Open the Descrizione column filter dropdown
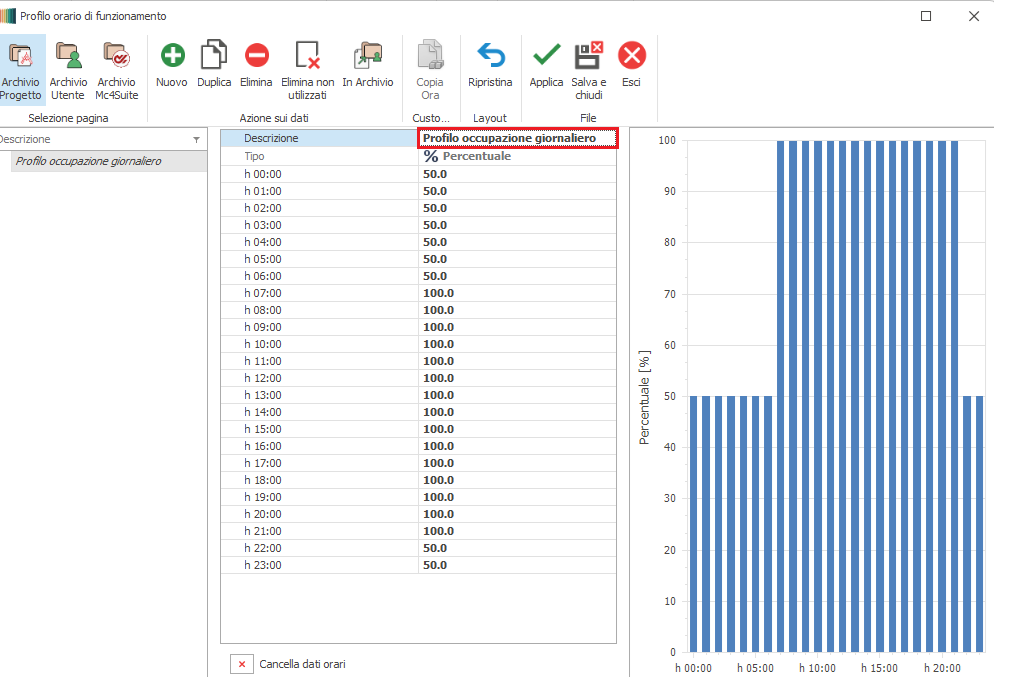The image size is (1011, 677). tap(196, 140)
